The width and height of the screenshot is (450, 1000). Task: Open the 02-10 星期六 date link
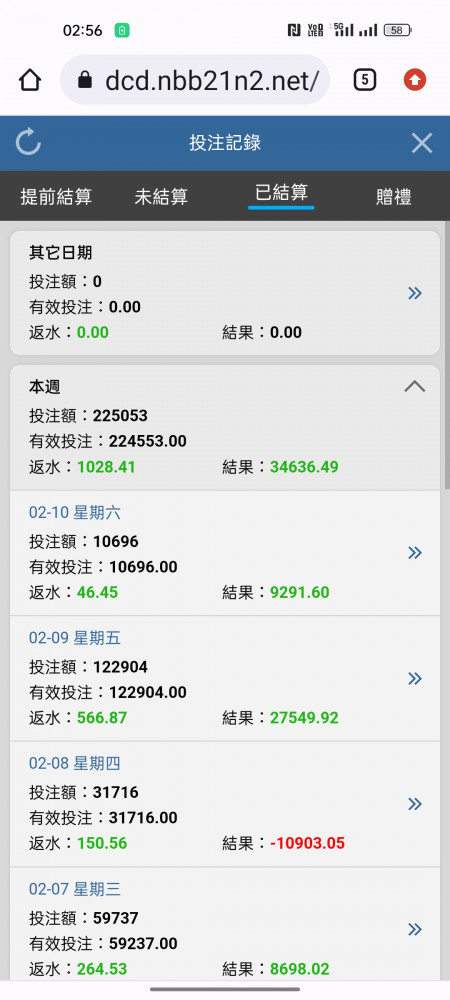click(75, 512)
